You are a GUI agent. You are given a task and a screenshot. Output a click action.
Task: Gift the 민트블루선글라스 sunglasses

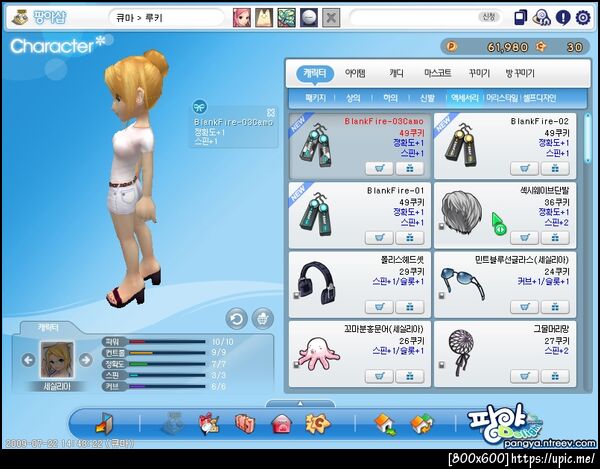coord(555,307)
